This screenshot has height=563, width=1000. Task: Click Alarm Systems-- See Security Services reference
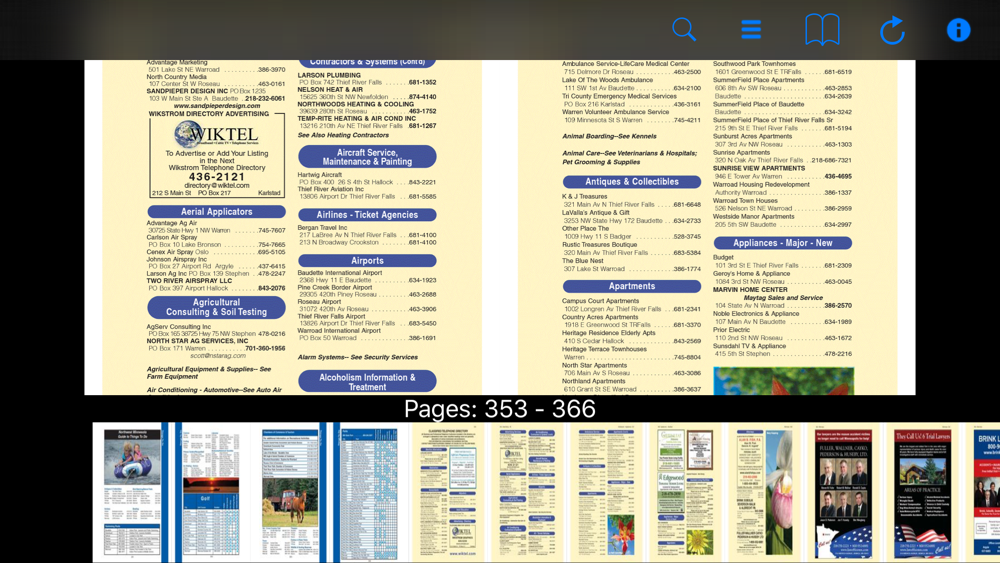(358, 357)
